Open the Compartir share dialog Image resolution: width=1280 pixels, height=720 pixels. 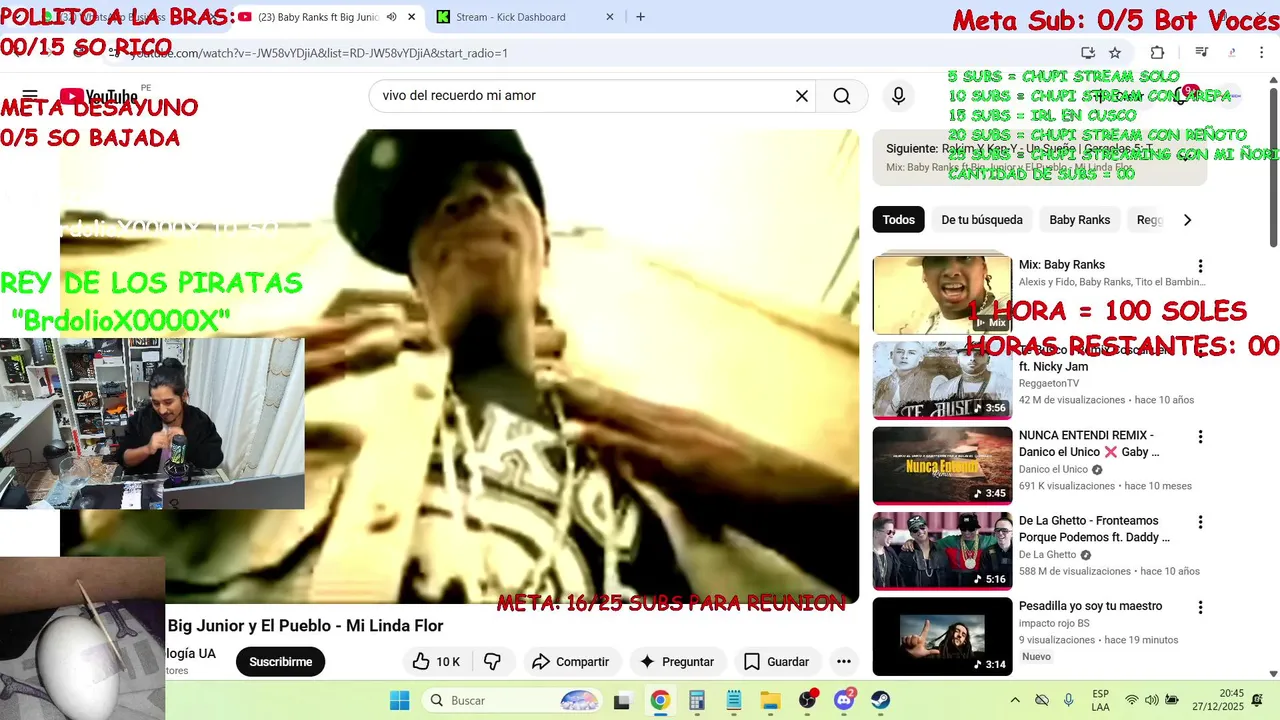pyautogui.click(x=570, y=662)
